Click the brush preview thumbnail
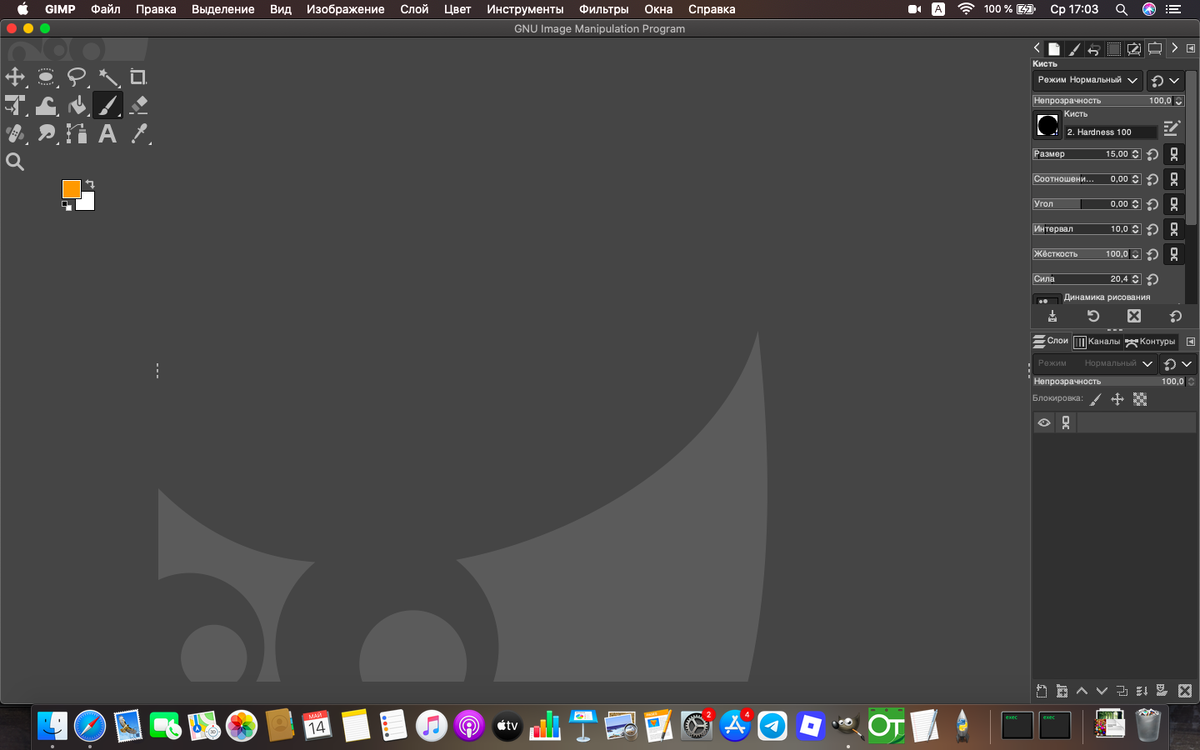This screenshot has width=1200, height=750. (x=1047, y=125)
